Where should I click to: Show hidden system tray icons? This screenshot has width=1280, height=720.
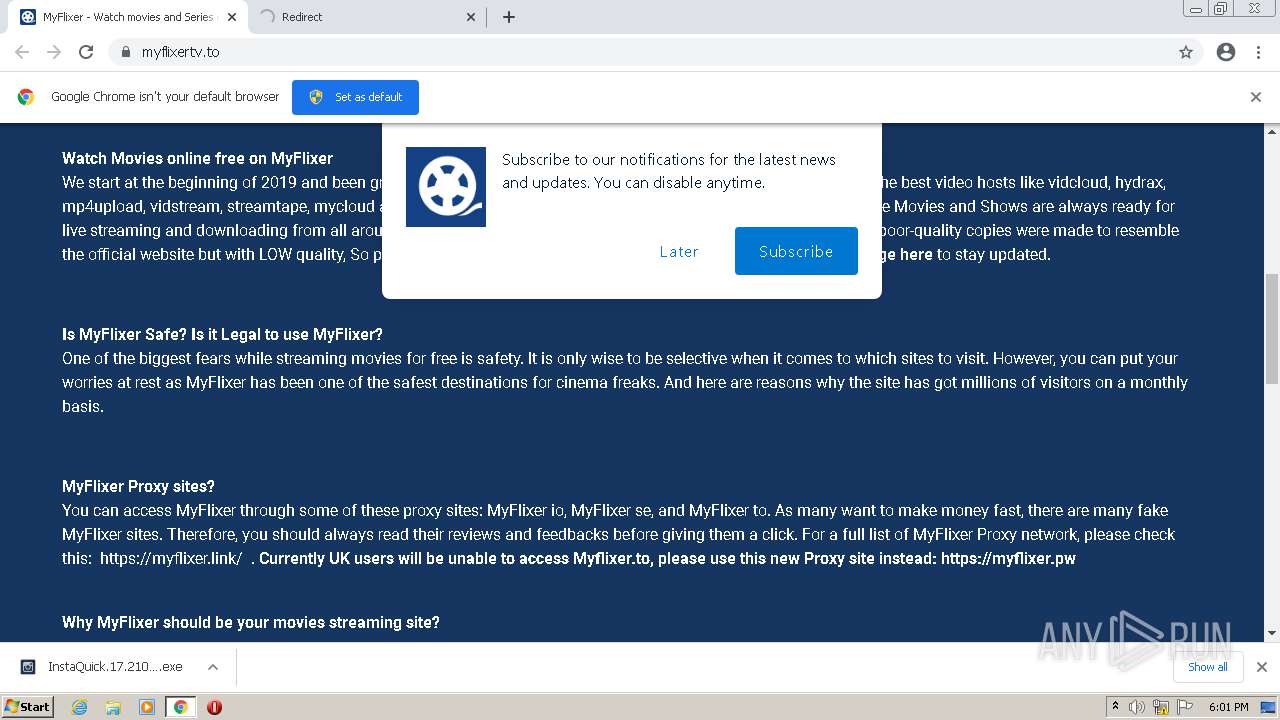coord(1115,706)
